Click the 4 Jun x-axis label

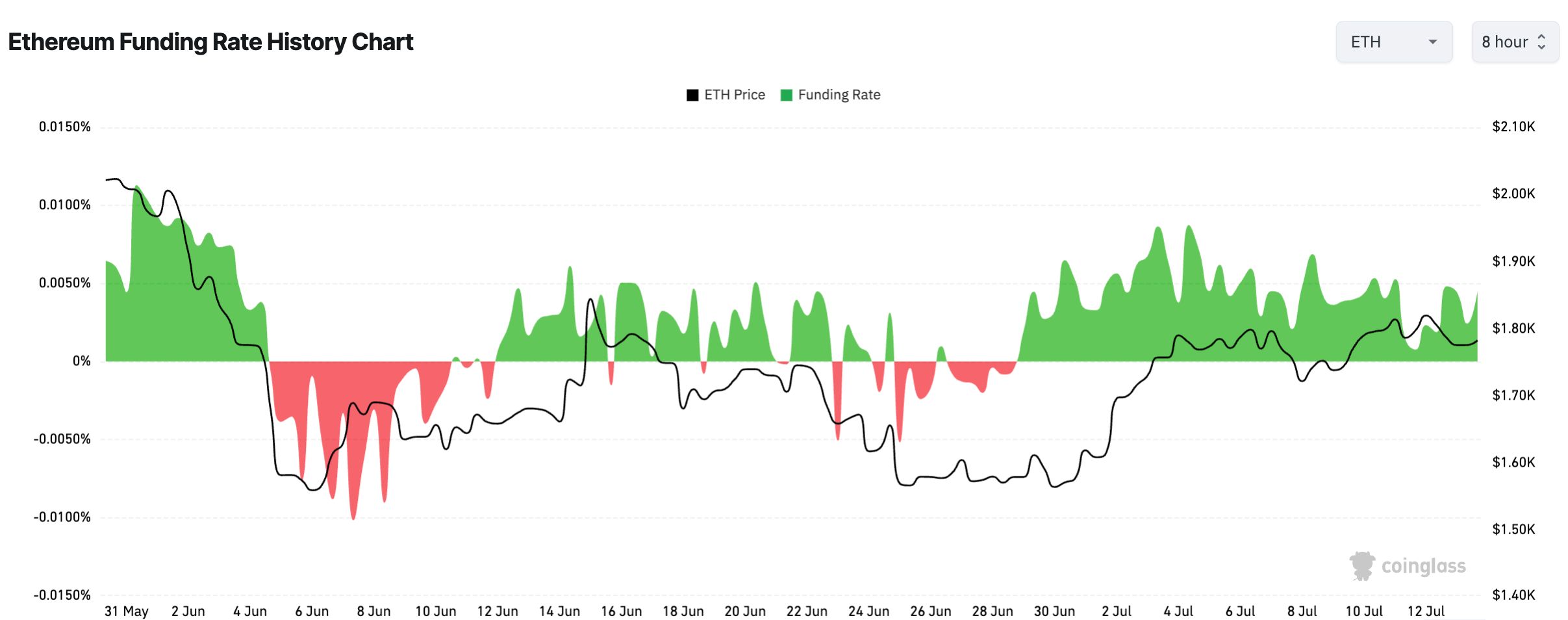point(250,612)
